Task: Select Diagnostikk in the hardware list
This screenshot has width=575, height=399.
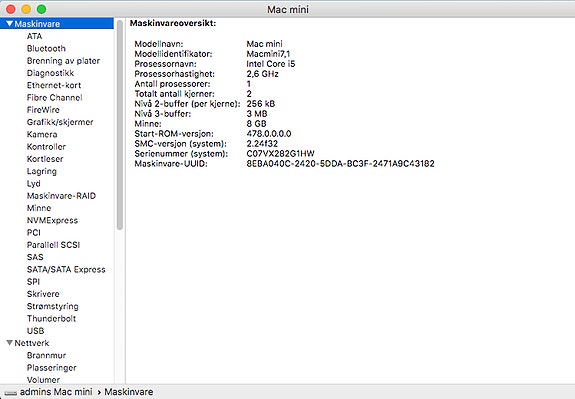Action: [50, 73]
